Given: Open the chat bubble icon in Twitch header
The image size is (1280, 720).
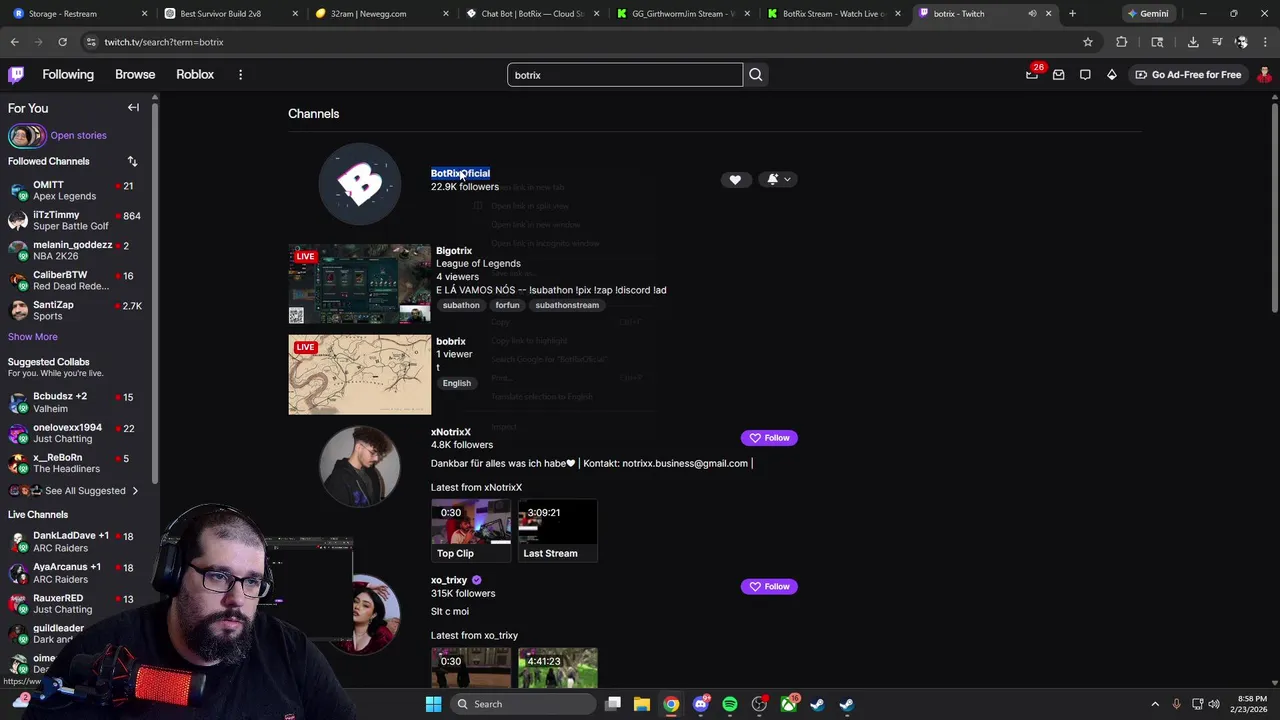Looking at the screenshot, I should 1085,75.
